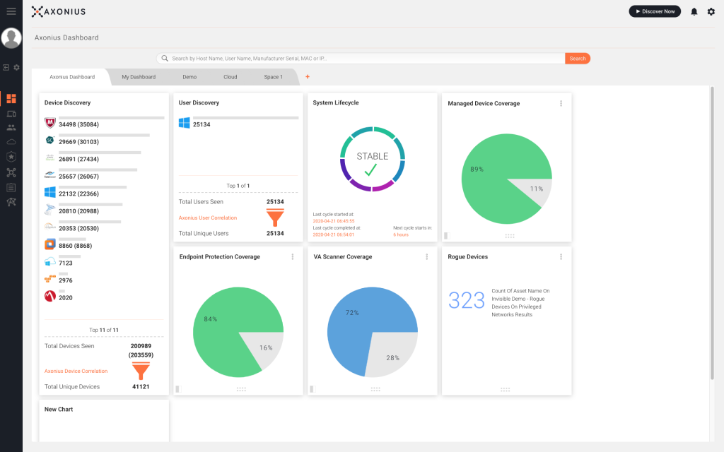Click the AWS-style orange icon beside 2976

pyautogui.click(x=50, y=278)
